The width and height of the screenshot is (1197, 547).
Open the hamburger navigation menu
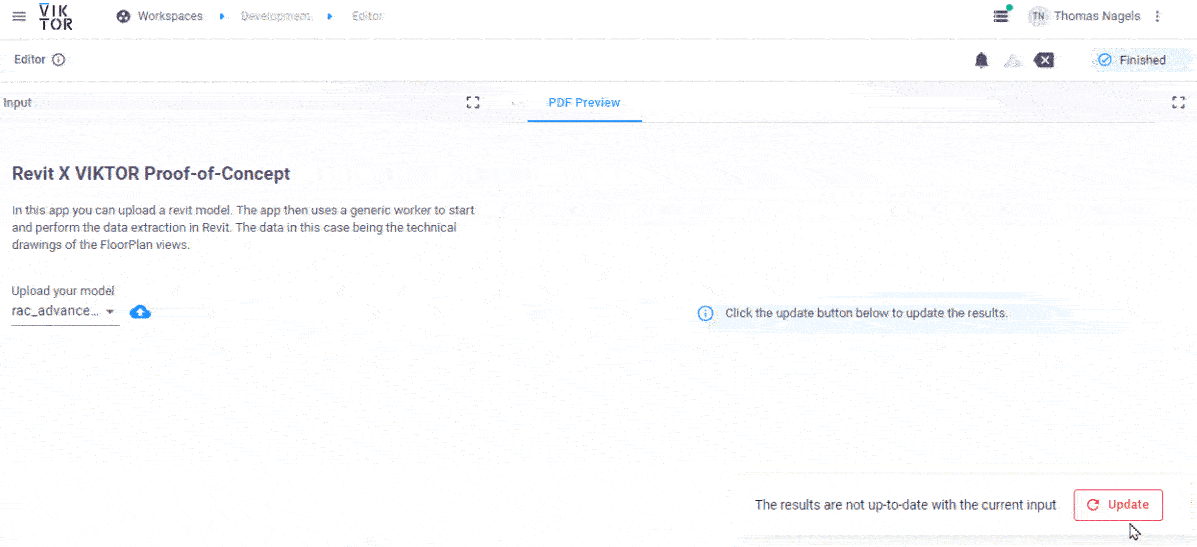point(19,17)
